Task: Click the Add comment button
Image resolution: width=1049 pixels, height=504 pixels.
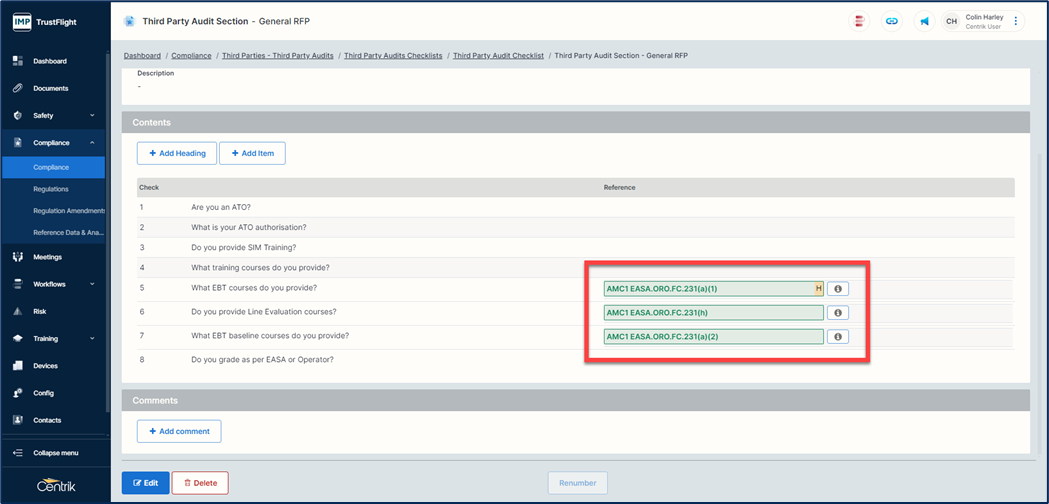Action: click(179, 431)
